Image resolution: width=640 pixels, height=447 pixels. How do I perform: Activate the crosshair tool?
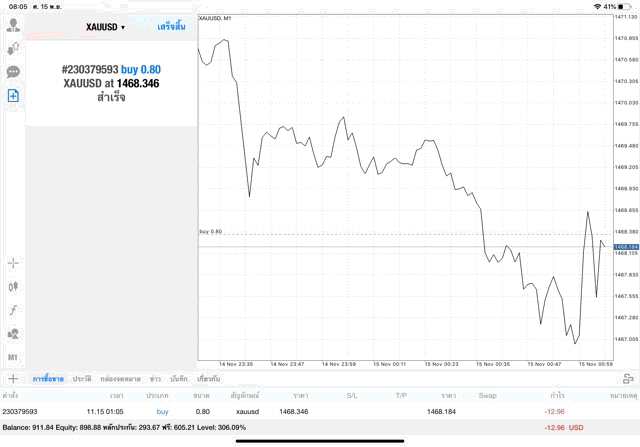click(x=13, y=263)
